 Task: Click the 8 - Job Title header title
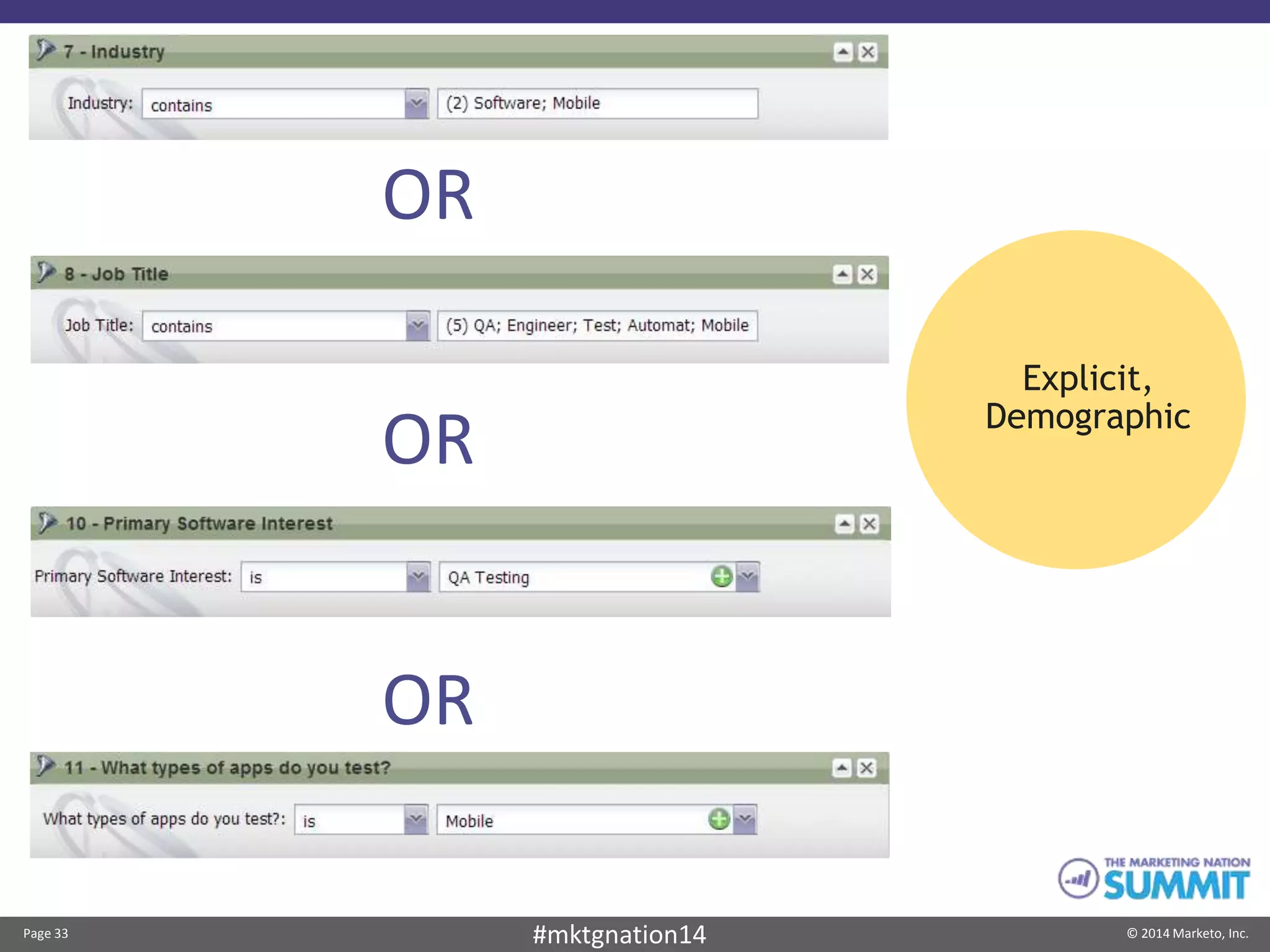[117, 274]
